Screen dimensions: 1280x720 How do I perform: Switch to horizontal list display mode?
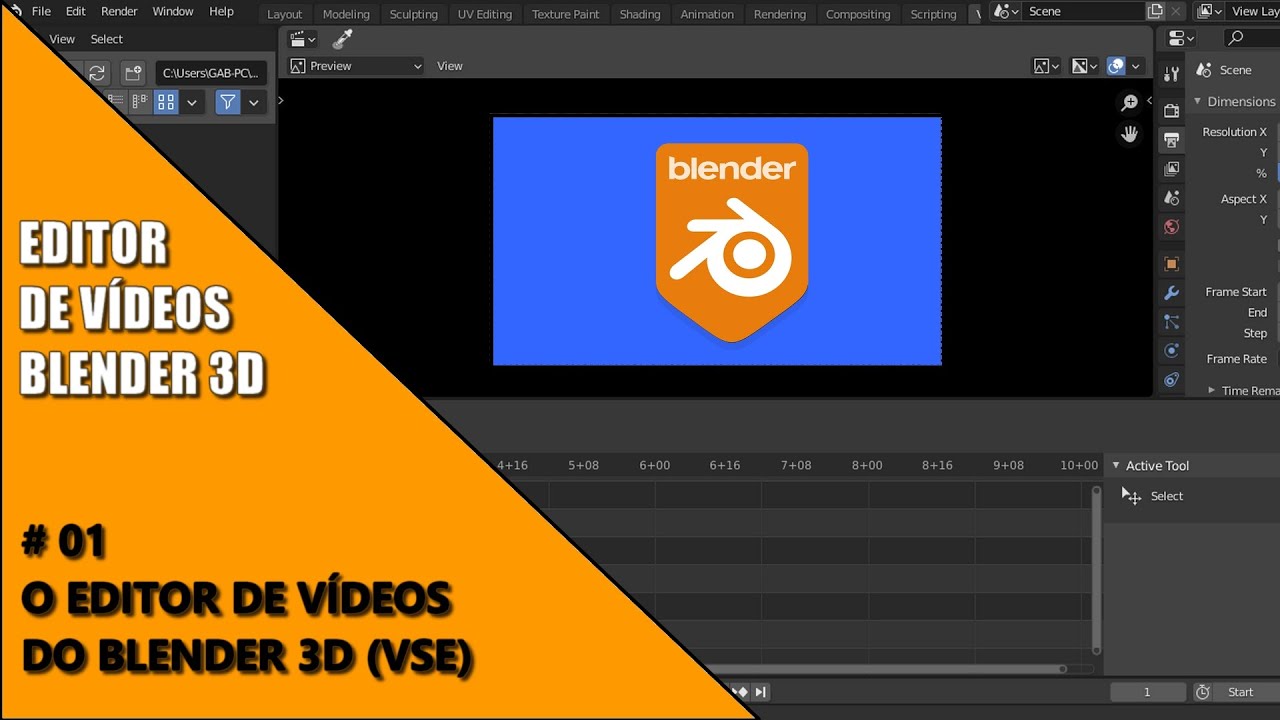tap(140, 102)
